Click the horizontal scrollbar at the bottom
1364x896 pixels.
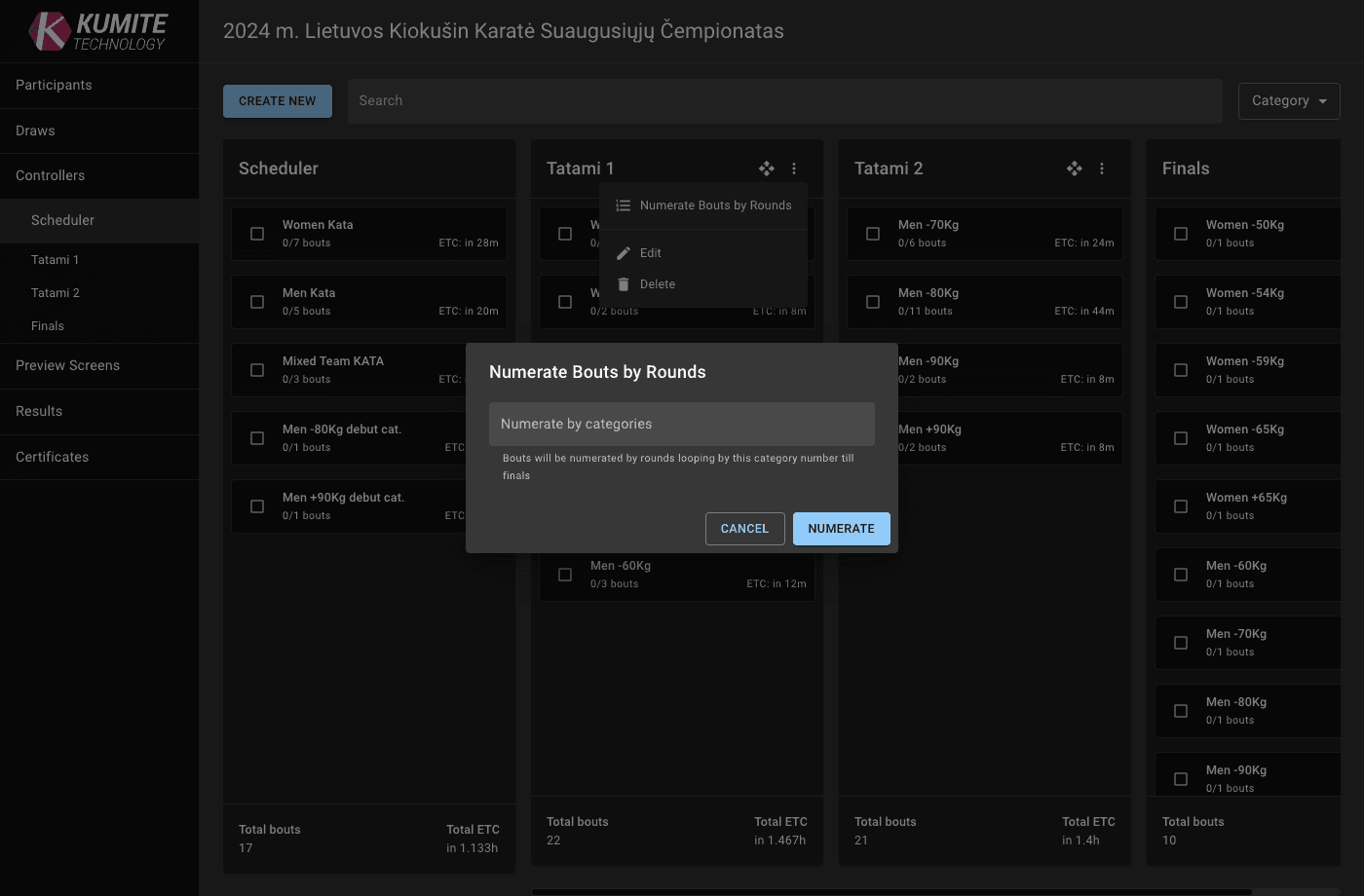[891, 891]
